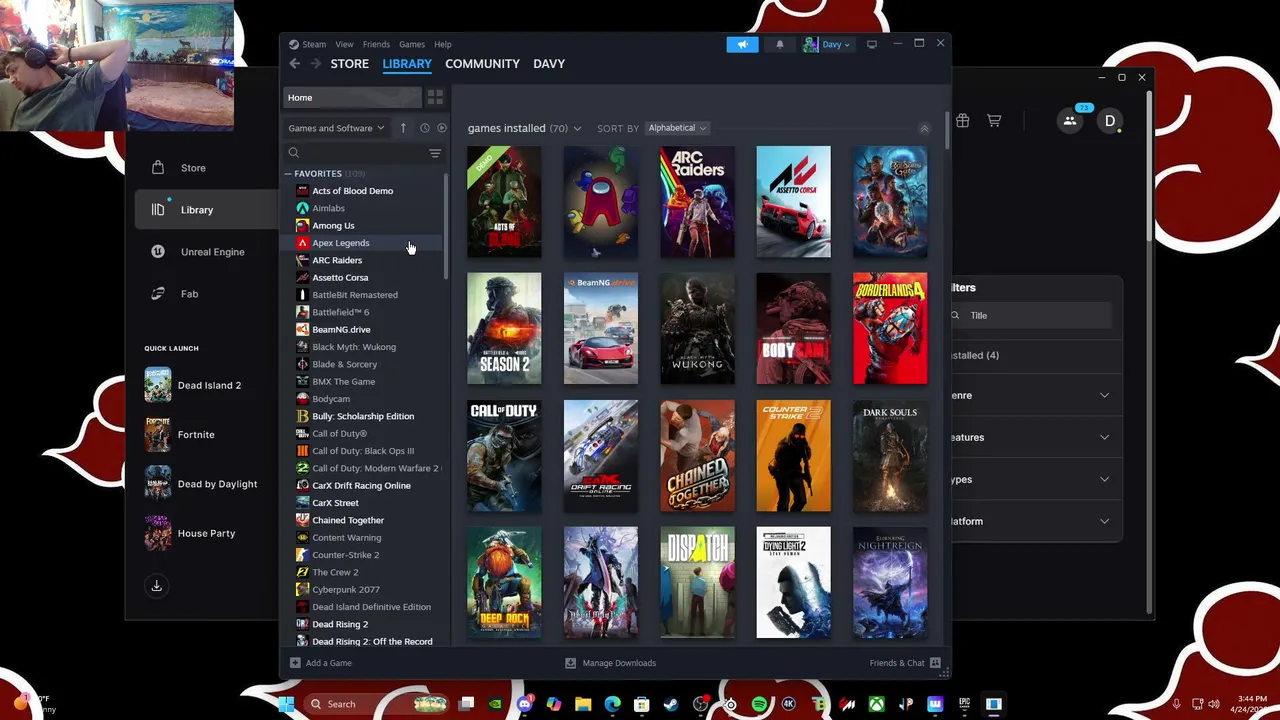This screenshot has height=720, width=1280.
Task: Open the Counter-Strike 2 cover
Action: coord(793,456)
